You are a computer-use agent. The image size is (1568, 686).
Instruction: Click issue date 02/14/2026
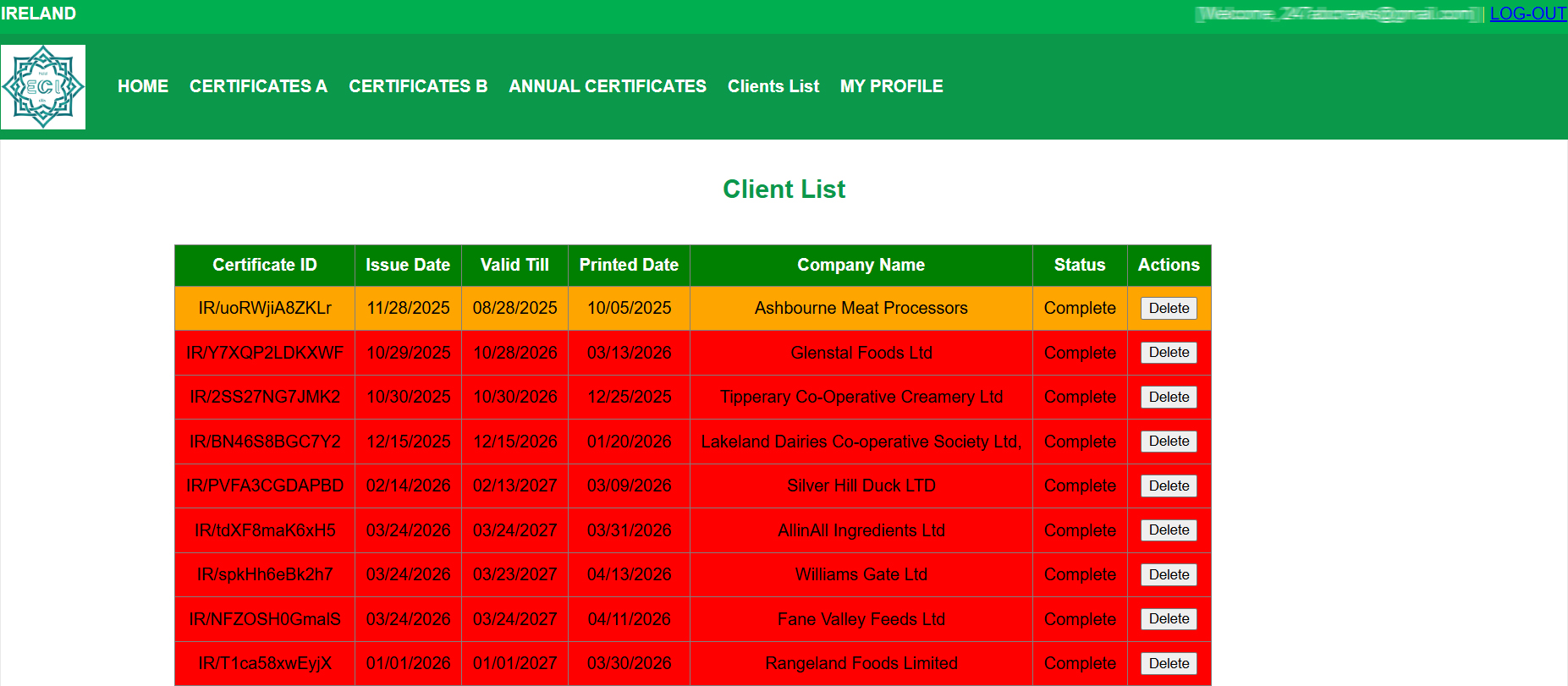408,486
